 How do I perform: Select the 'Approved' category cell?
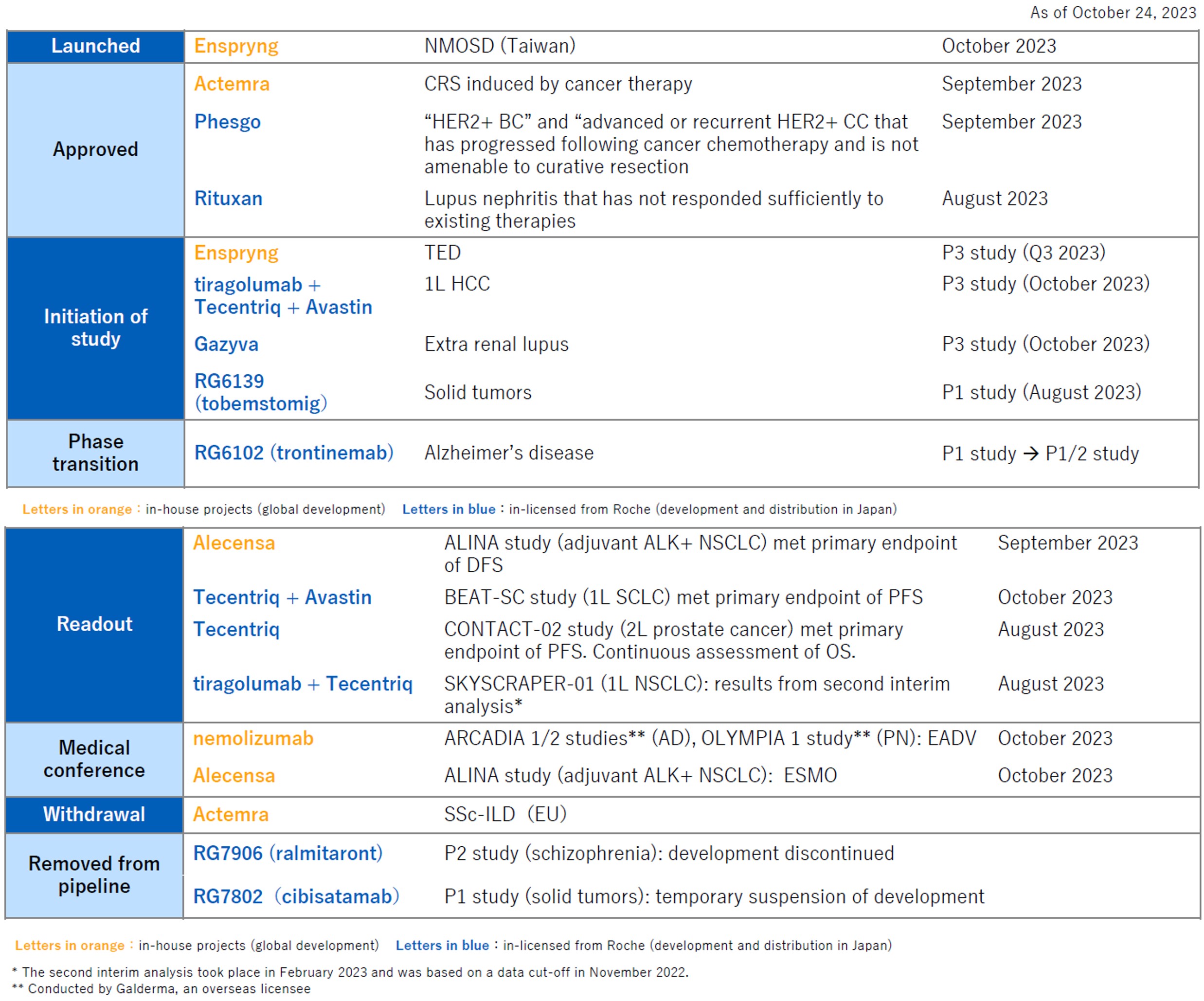[x=95, y=150]
